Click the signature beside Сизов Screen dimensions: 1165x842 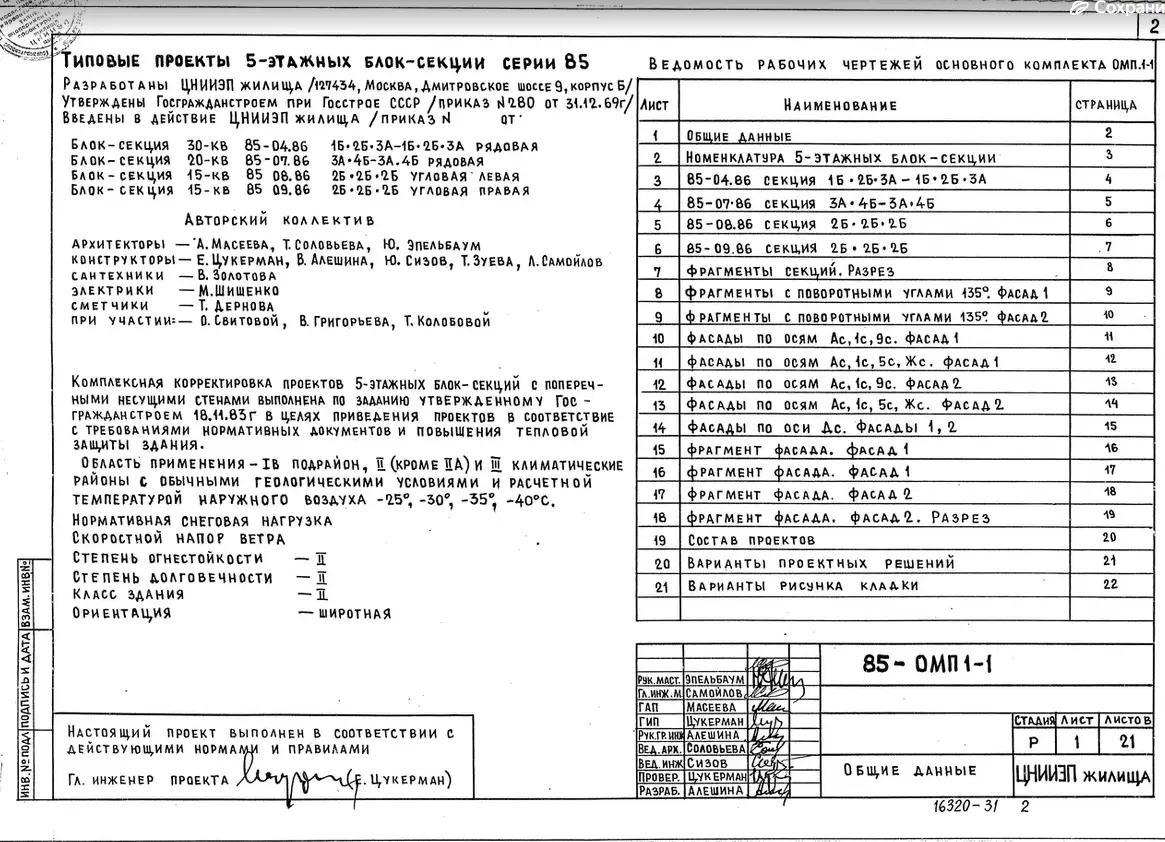click(770, 762)
